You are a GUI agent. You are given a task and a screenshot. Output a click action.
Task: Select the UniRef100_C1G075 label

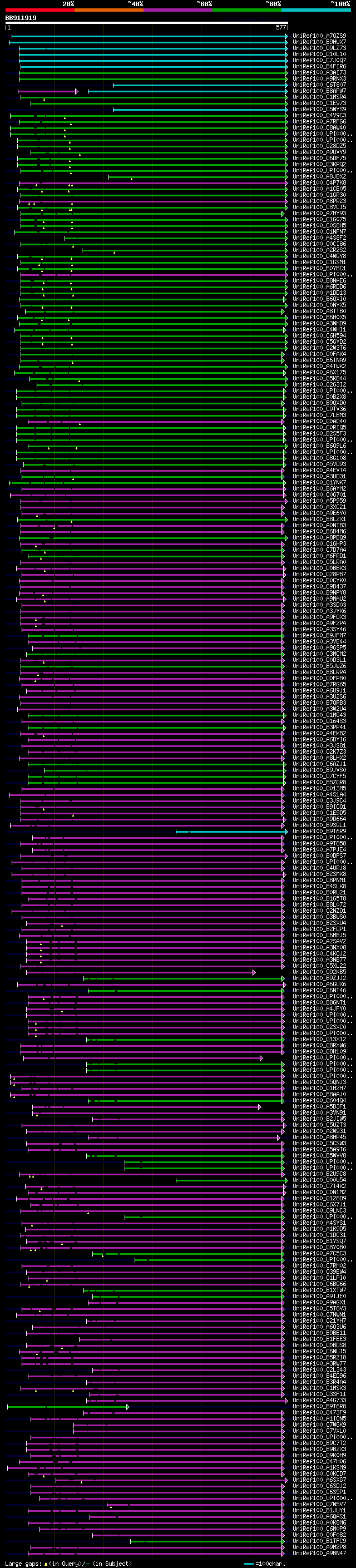(319, 219)
